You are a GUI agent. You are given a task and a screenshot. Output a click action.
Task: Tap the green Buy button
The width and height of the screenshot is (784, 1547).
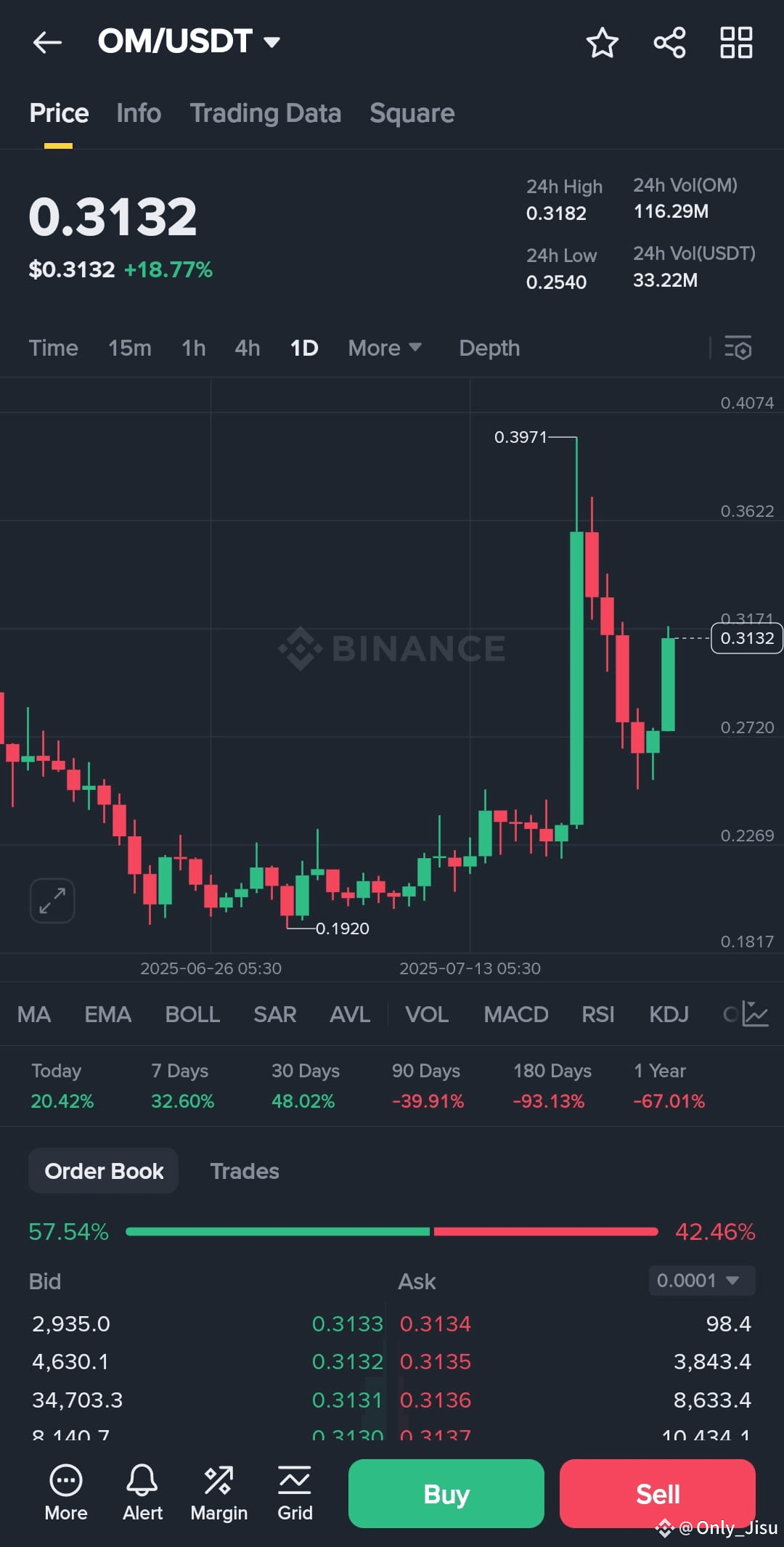pyautogui.click(x=446, y=1493)
